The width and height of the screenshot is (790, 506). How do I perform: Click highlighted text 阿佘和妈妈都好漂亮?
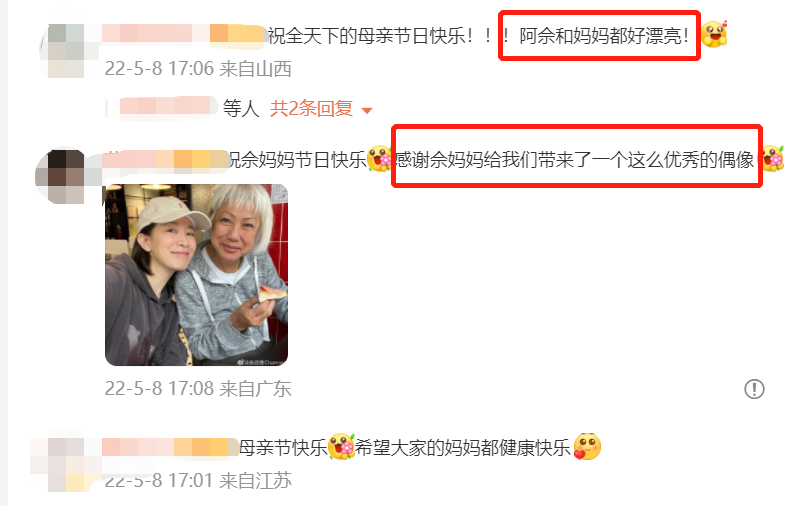(603, 36)
